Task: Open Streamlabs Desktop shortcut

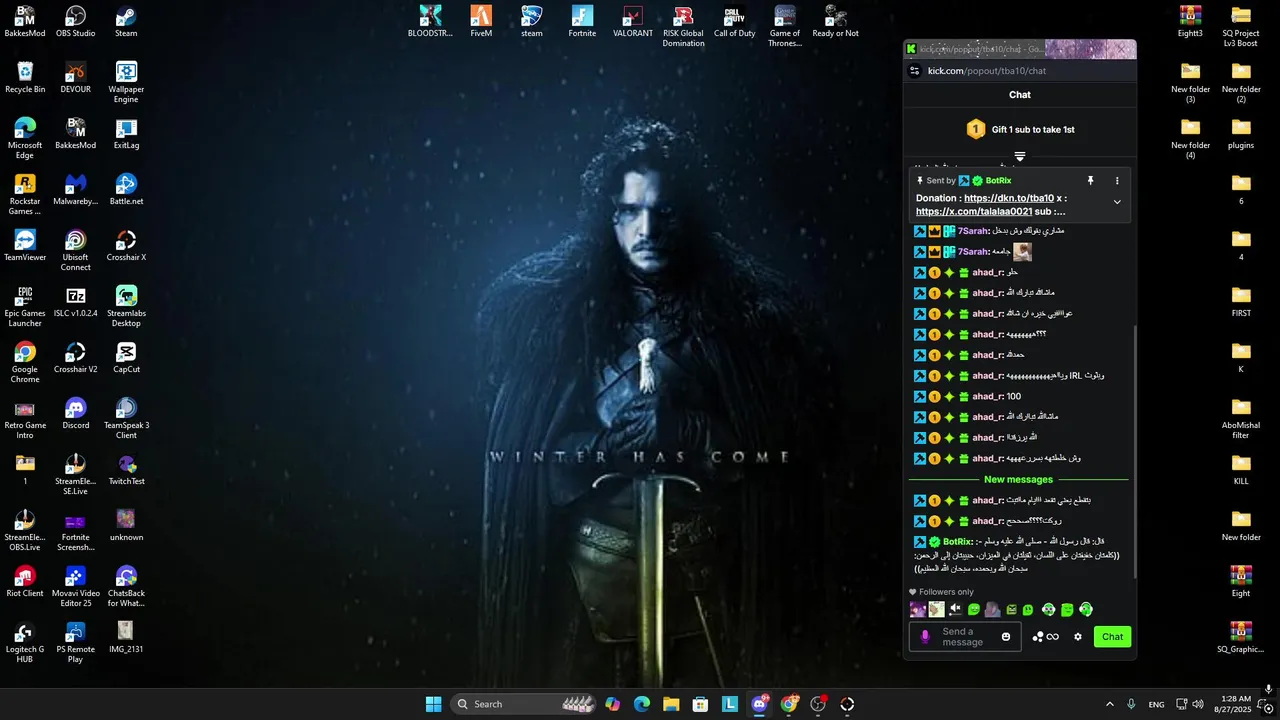Action: [x=126, y=306]
